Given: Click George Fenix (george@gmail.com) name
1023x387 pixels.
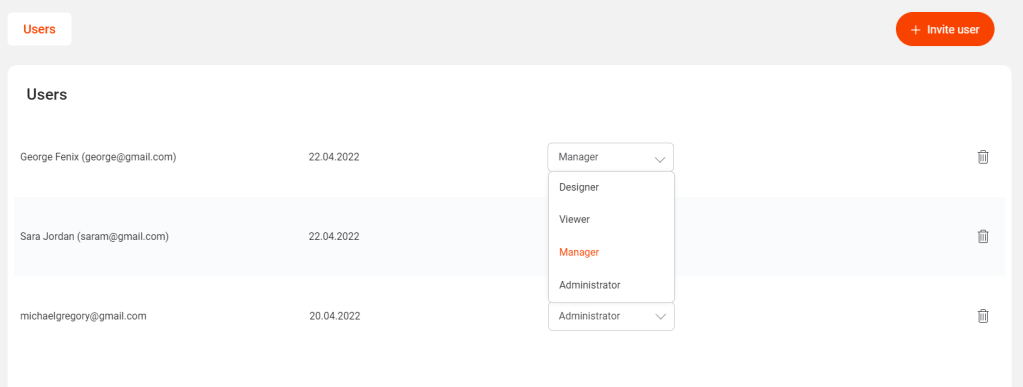Looking at the screenshot, I should 99,157.
